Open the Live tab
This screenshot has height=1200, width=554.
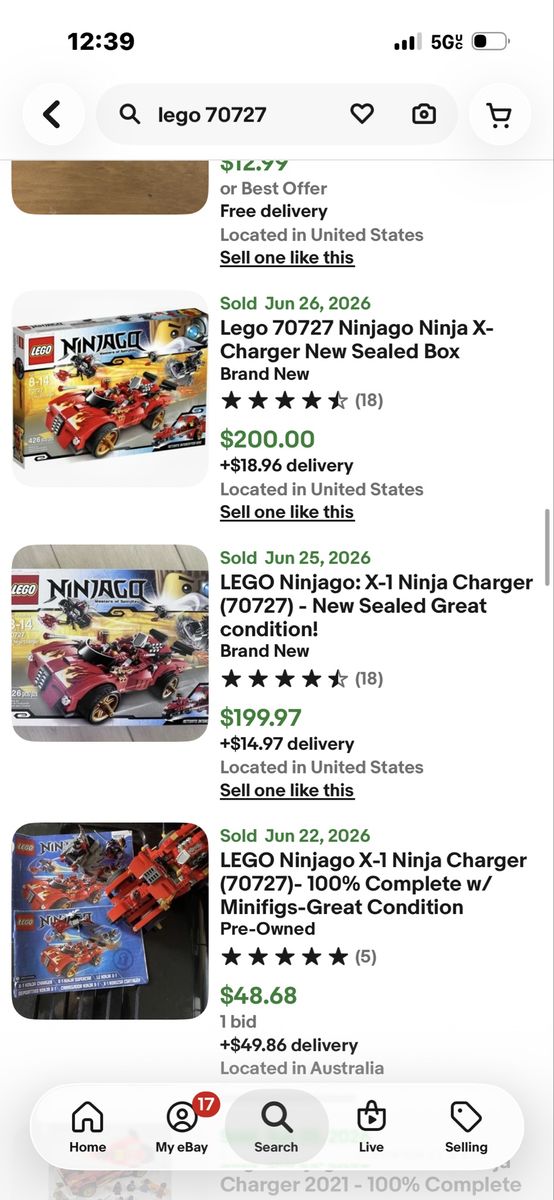tap(371, 1126)
